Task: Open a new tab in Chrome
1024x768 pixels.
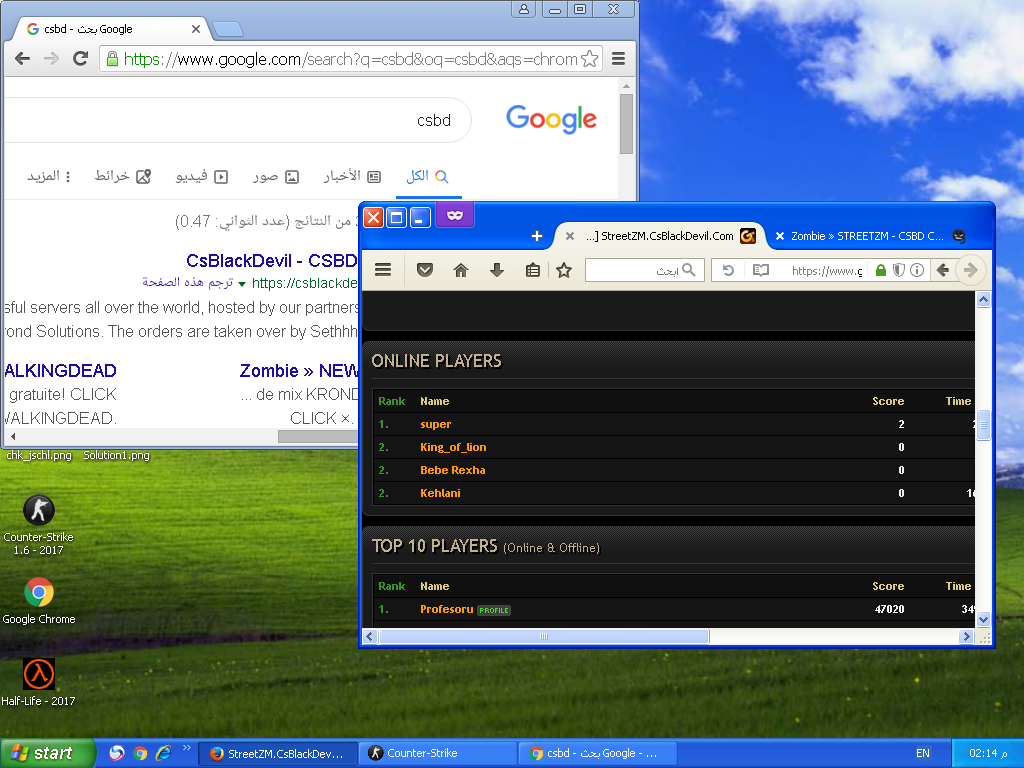Action: coord(228,29)
